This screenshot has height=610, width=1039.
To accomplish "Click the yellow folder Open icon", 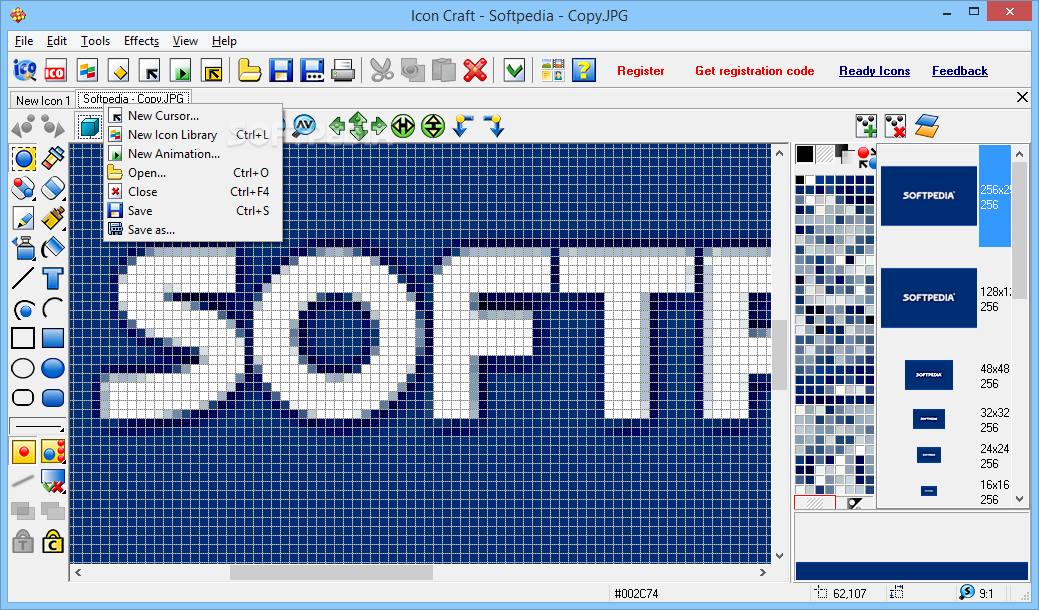I will [x=248, y=70].
